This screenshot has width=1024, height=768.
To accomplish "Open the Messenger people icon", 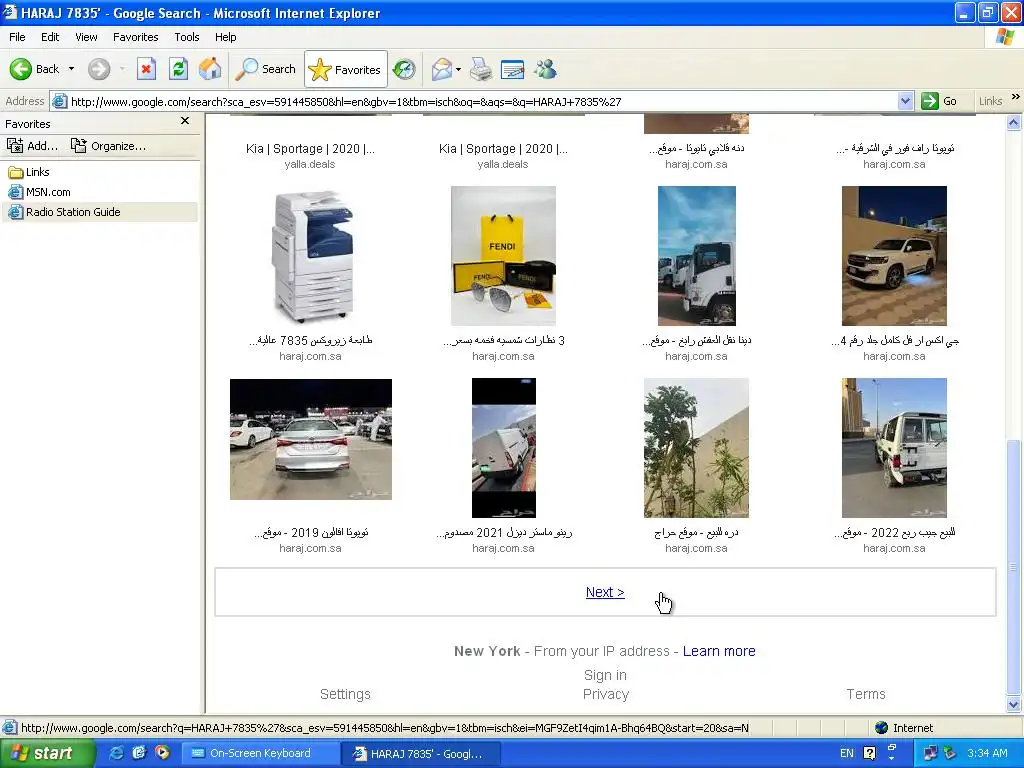I will 545,69.
